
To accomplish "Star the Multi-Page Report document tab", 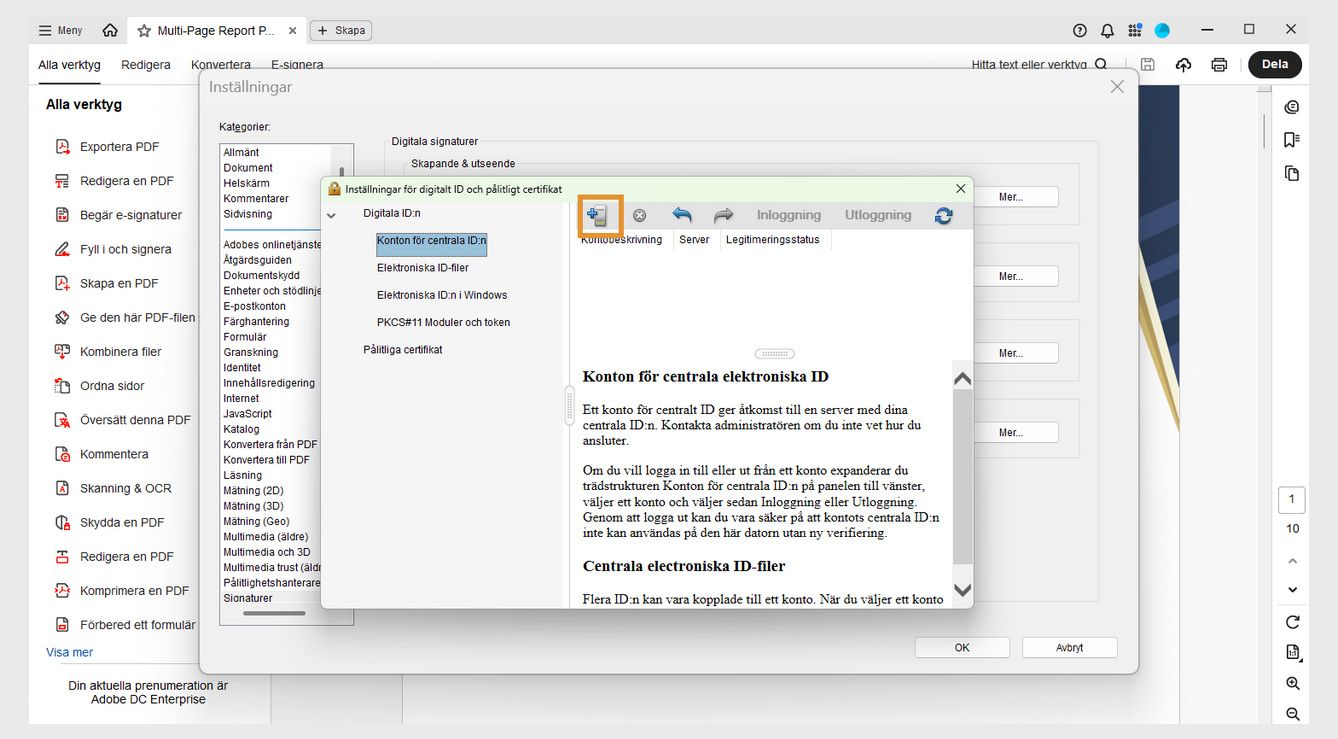I will click(144, 31).
